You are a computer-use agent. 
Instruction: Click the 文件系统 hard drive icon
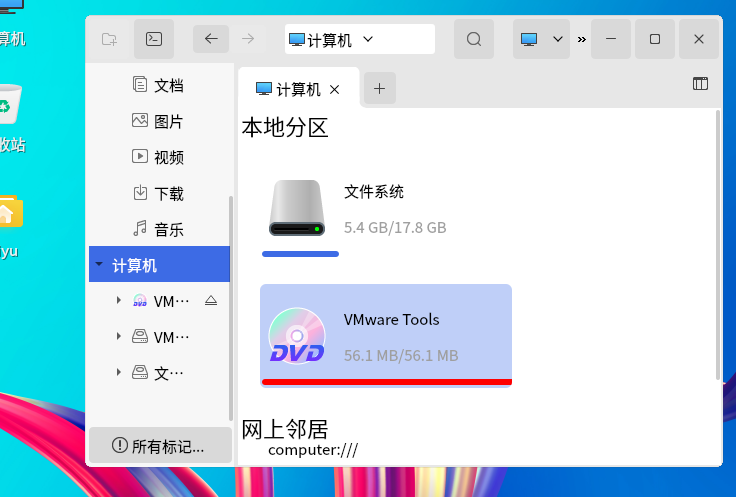[x=297, y=208]
